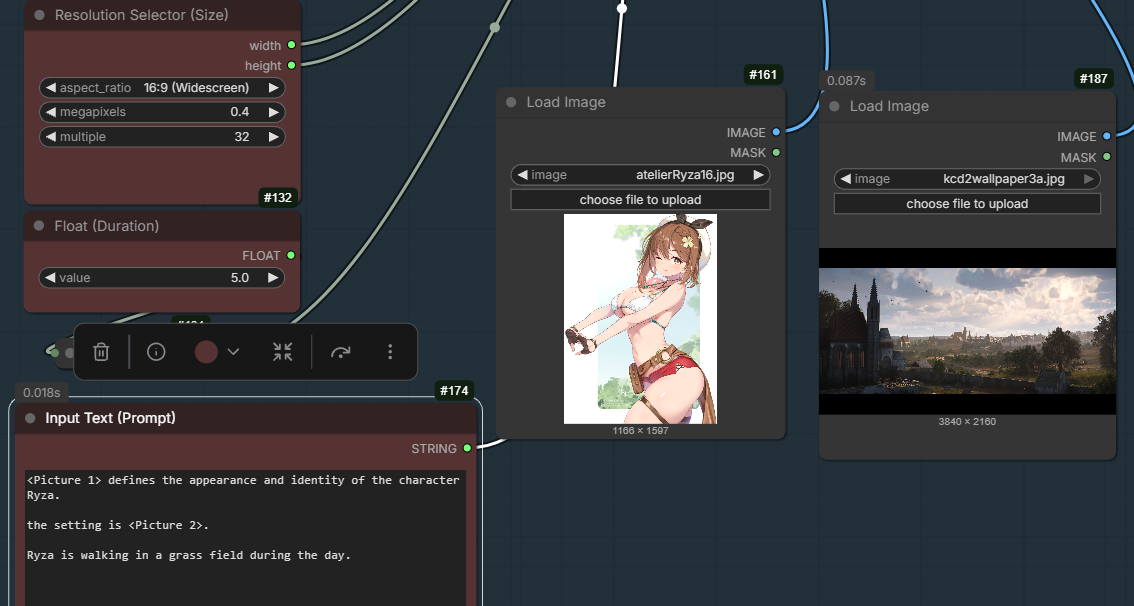Increase multiple value with right arrow
Viewport: 1134px width, 606px height.
[x=273, y=137]
